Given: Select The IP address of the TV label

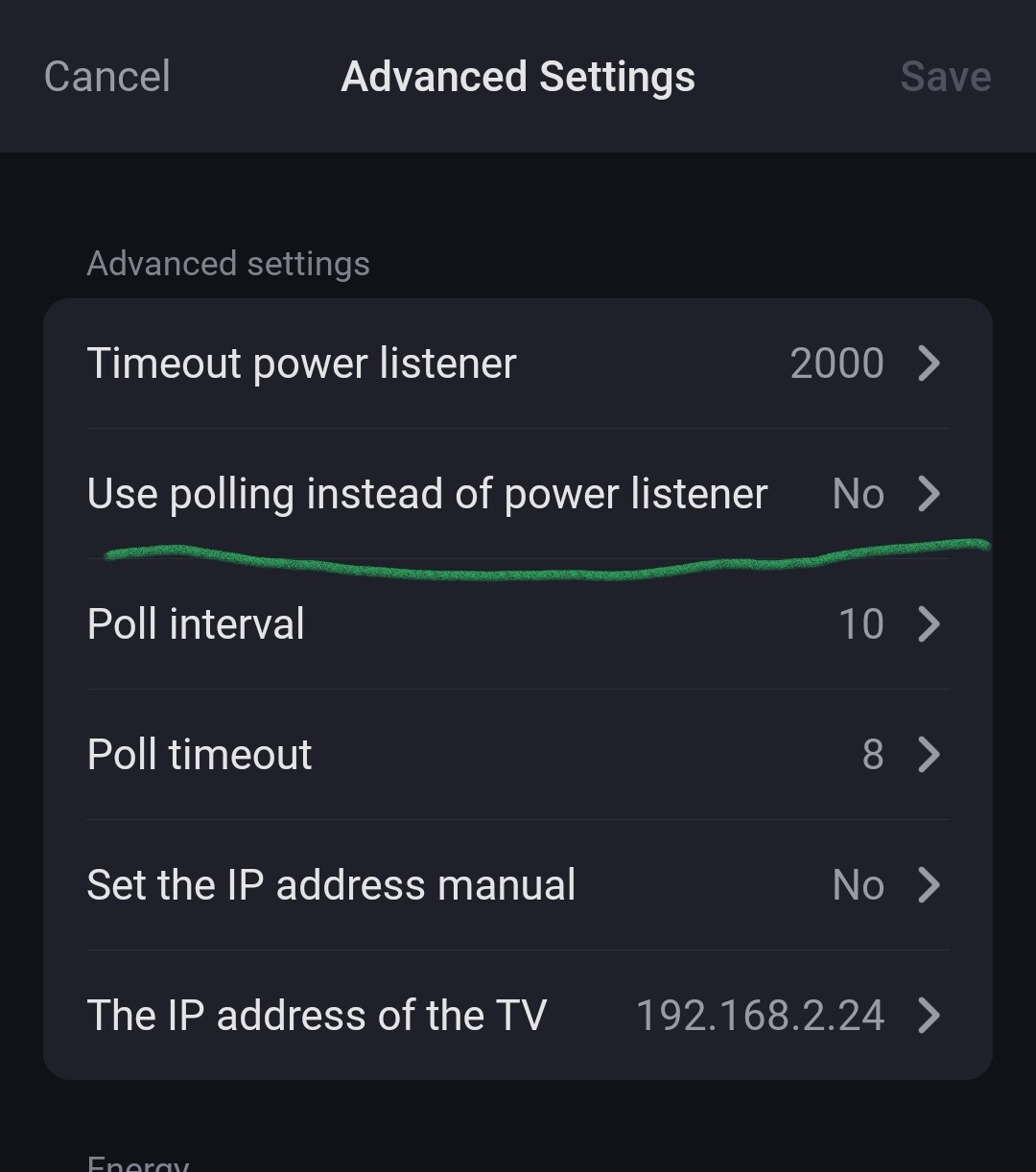Looking at the screenshot, I should tap(317, 1016).
